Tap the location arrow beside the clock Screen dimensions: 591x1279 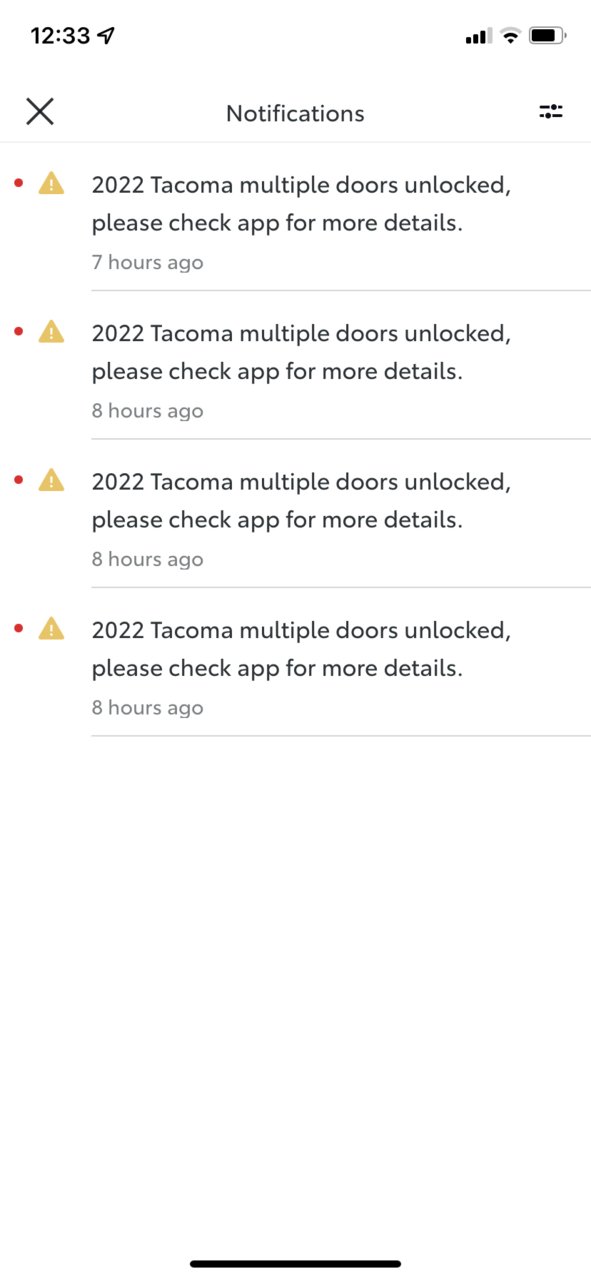106,36
